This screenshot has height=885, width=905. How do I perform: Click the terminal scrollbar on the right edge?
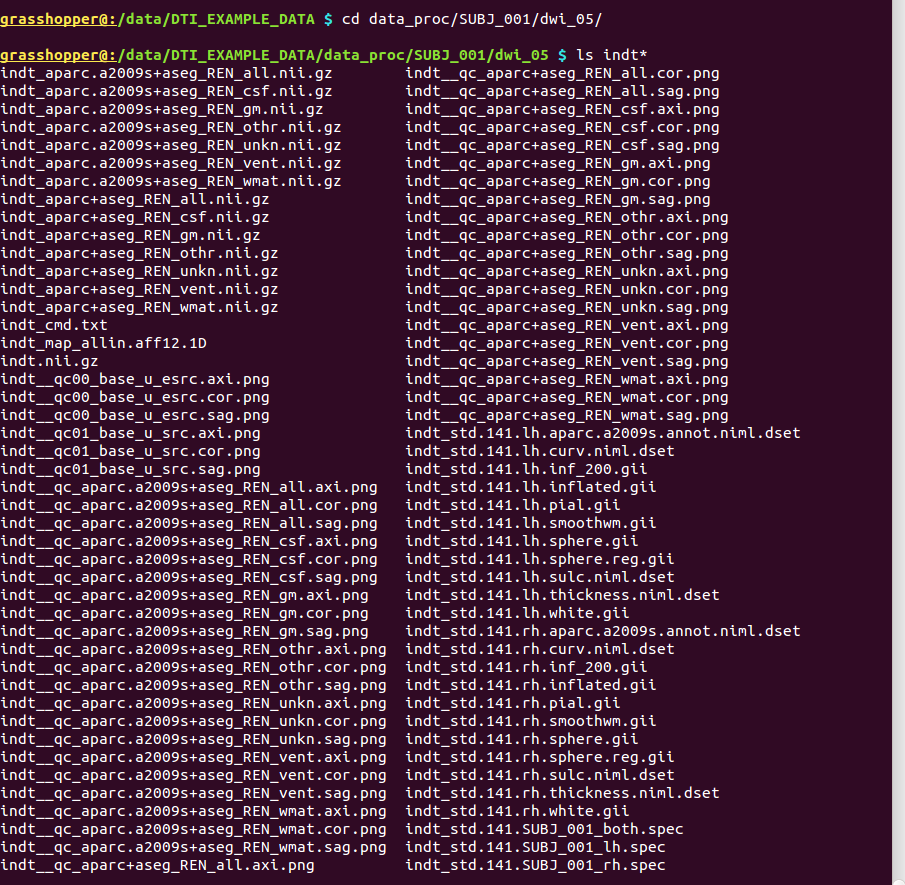(898, 442)
